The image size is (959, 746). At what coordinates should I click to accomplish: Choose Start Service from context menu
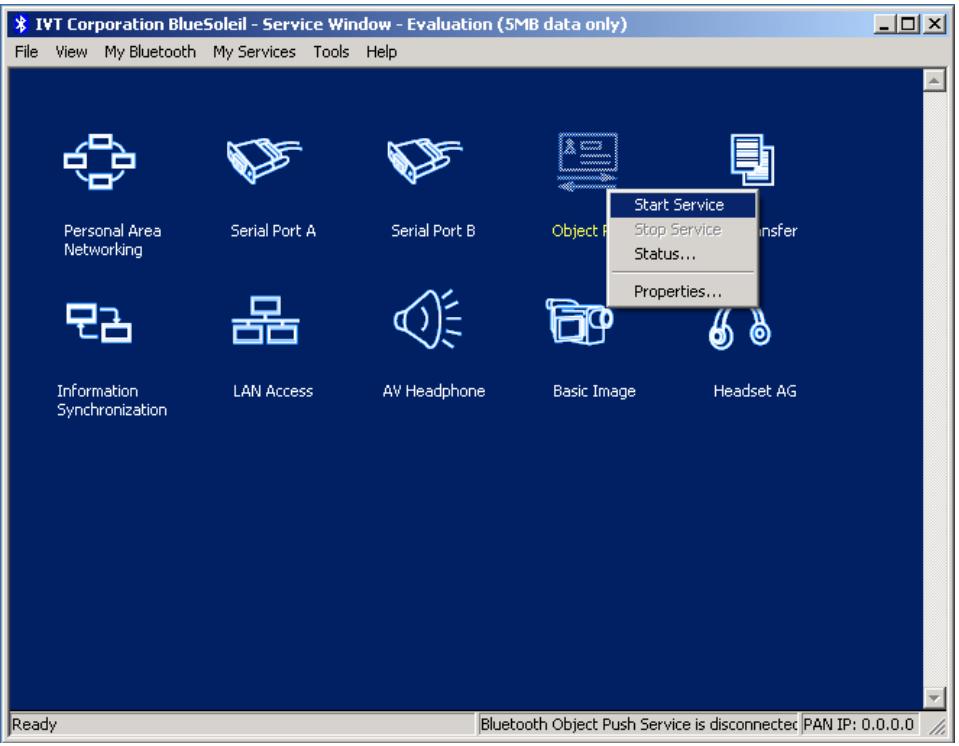[683, 205]
